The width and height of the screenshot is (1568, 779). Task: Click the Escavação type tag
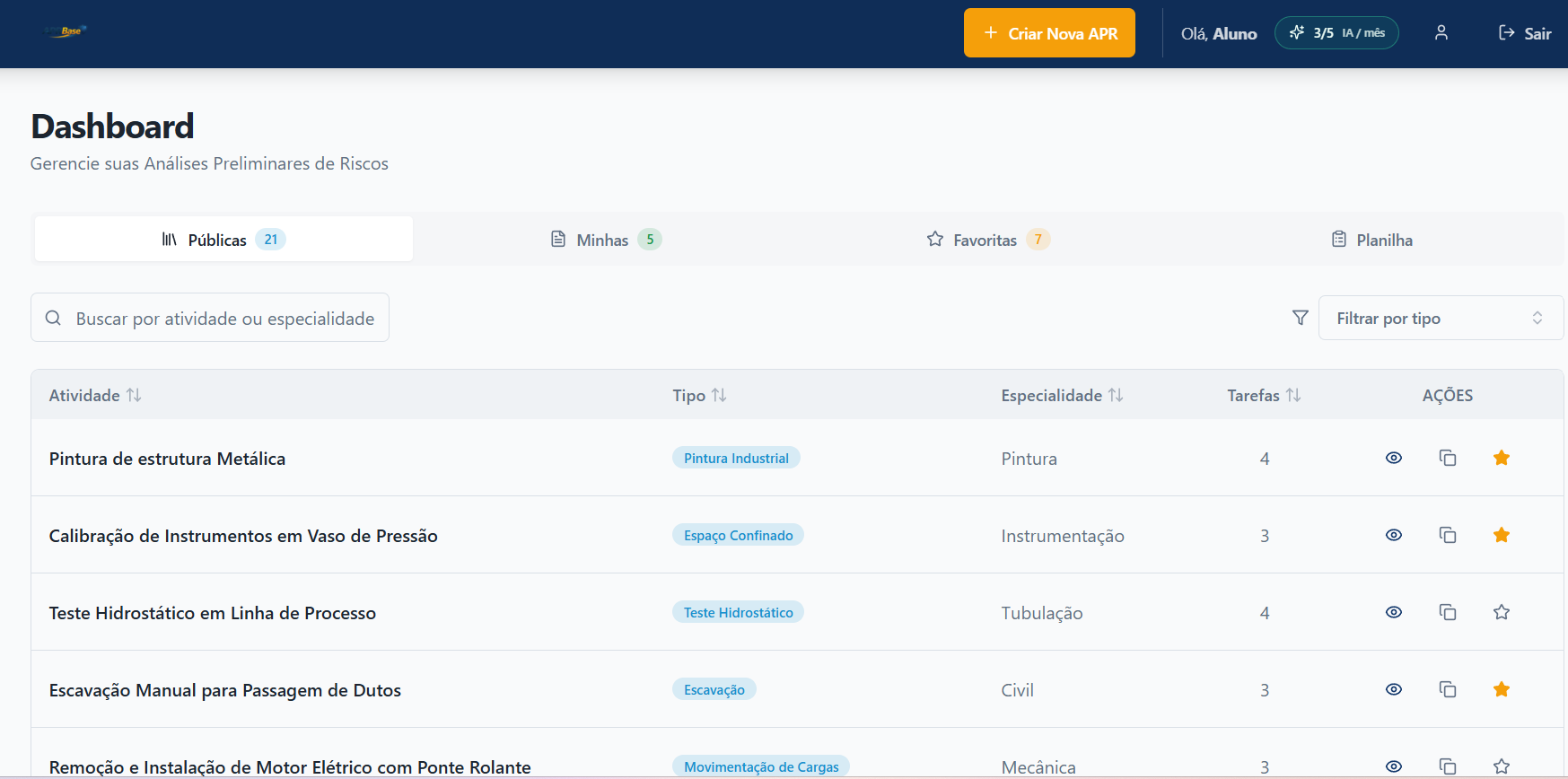tap(714, 689)
